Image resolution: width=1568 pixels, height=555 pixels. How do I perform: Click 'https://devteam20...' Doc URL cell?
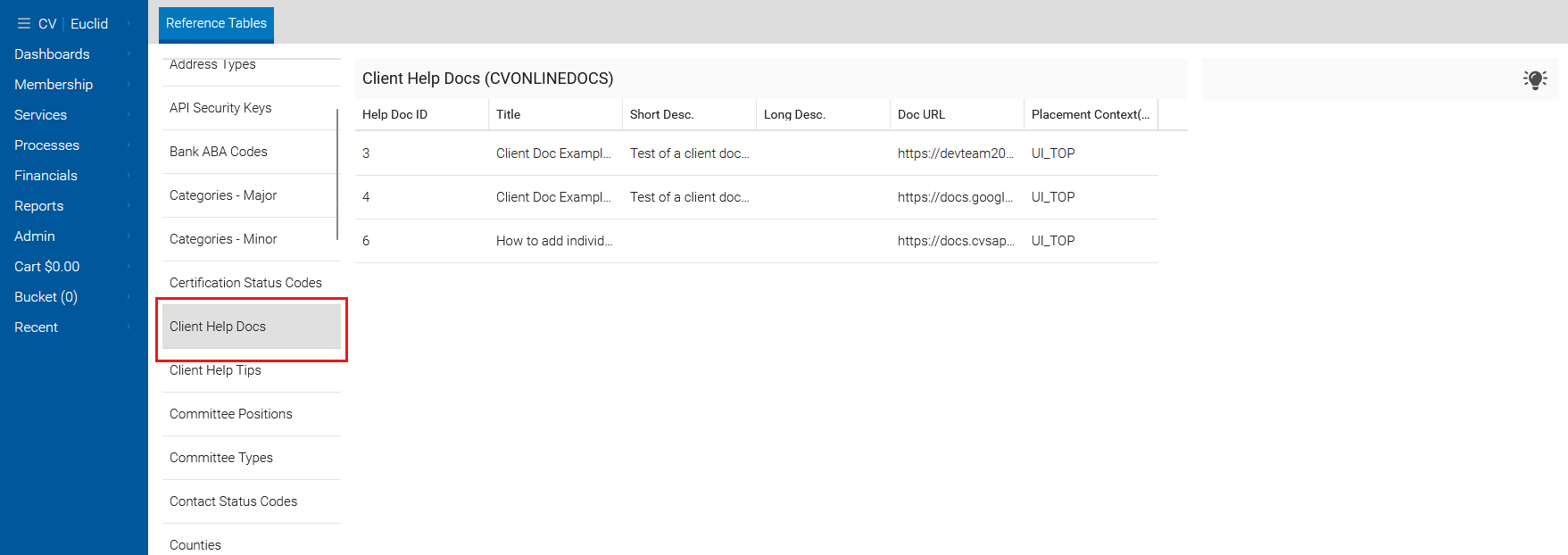[957, 153]
